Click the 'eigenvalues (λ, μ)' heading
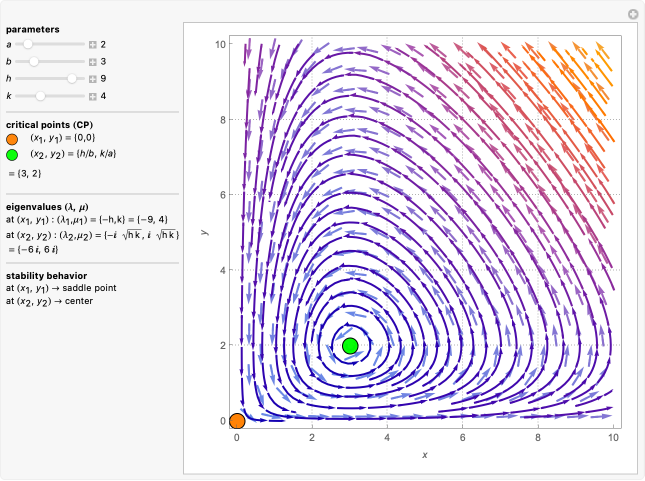Screen dimensions: 645x481 coord(45,206)
